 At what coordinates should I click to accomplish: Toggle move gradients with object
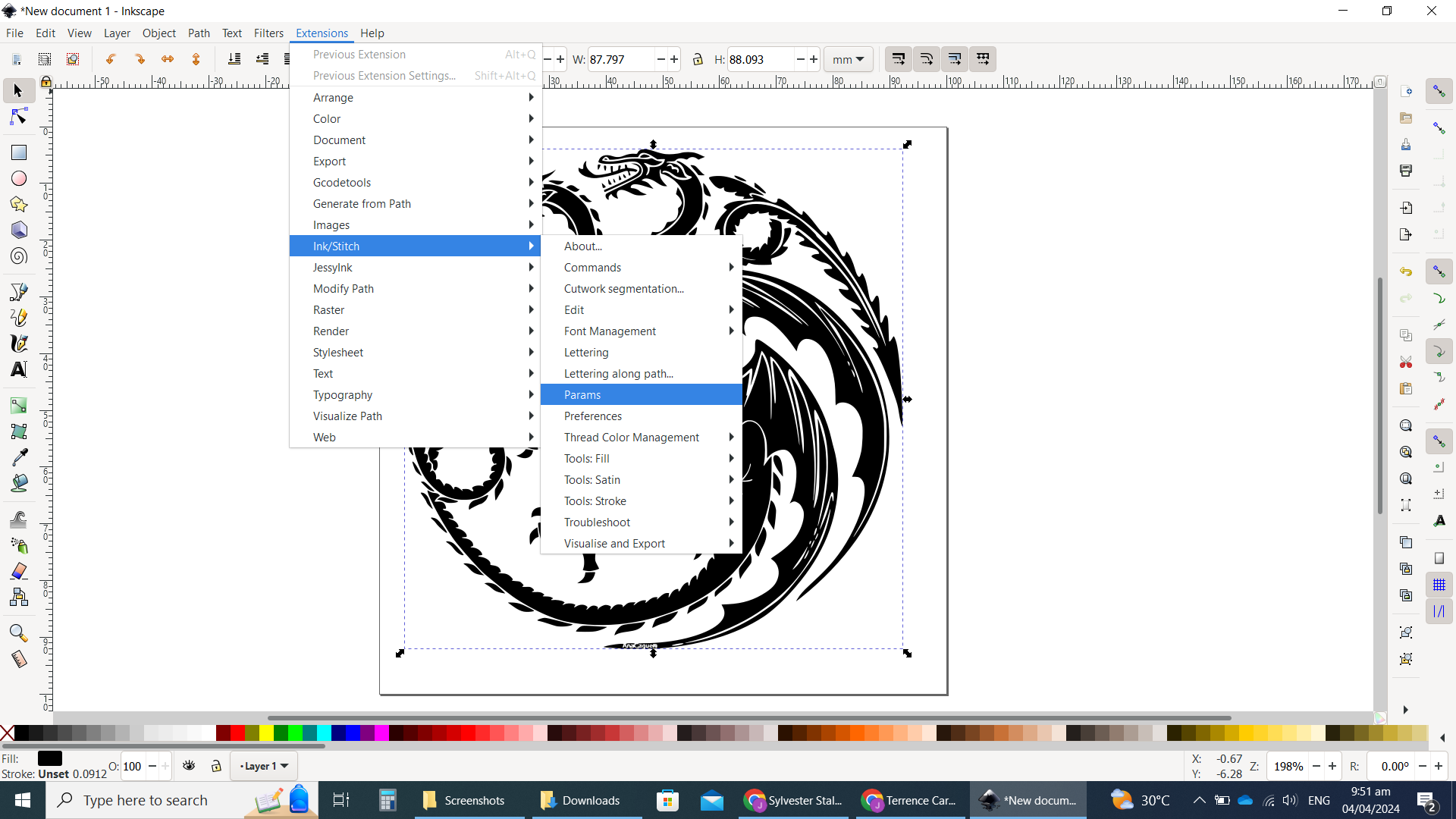coord(955,59)
